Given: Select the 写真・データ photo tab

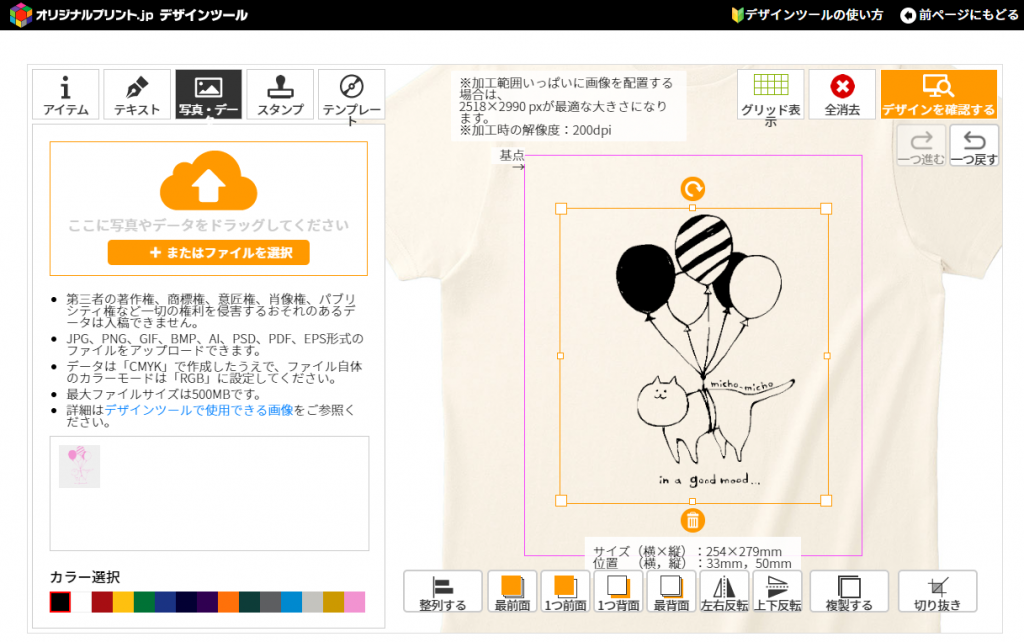Looking at the screenshot, I should click(x=208, y=94).
